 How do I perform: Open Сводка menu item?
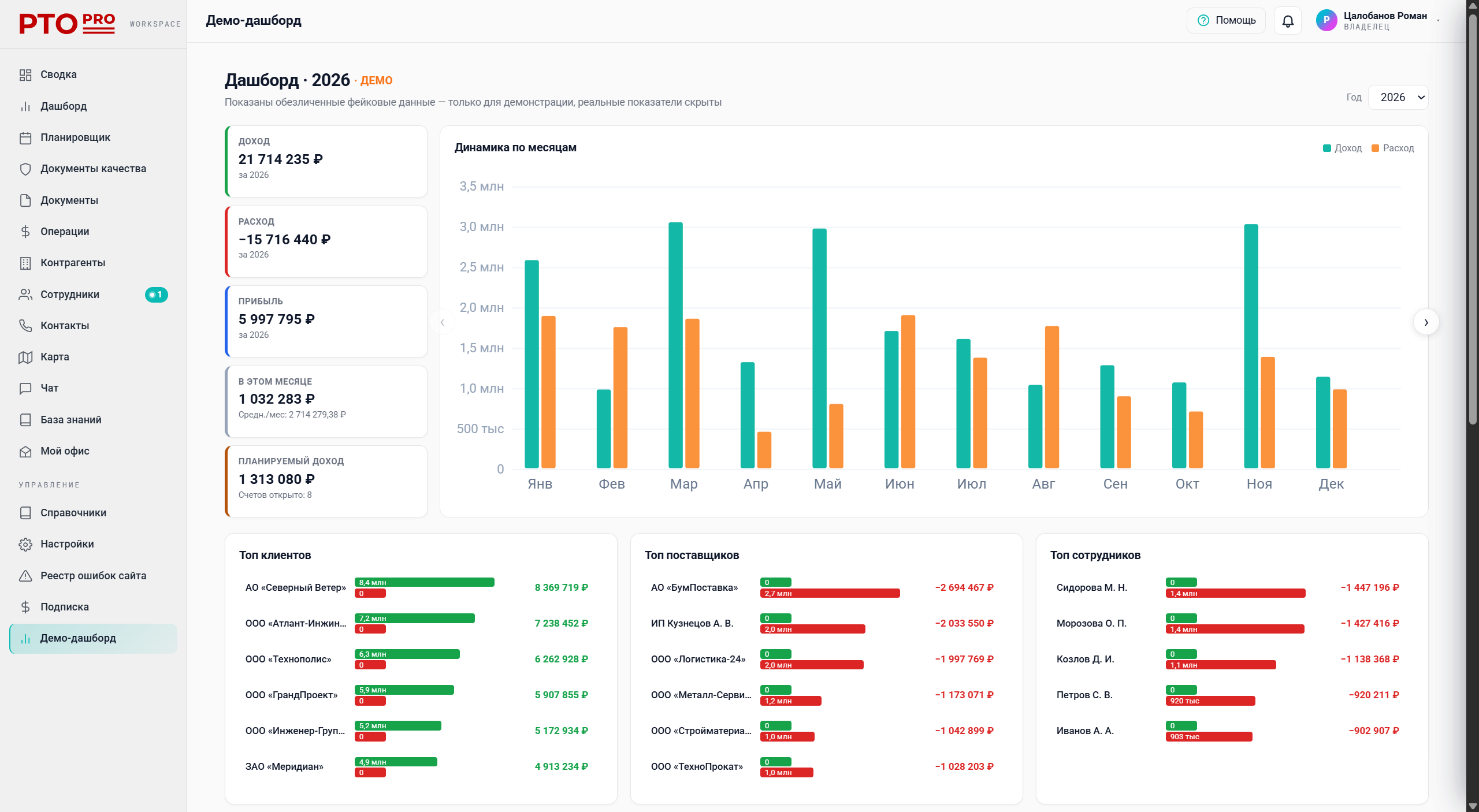94,75
